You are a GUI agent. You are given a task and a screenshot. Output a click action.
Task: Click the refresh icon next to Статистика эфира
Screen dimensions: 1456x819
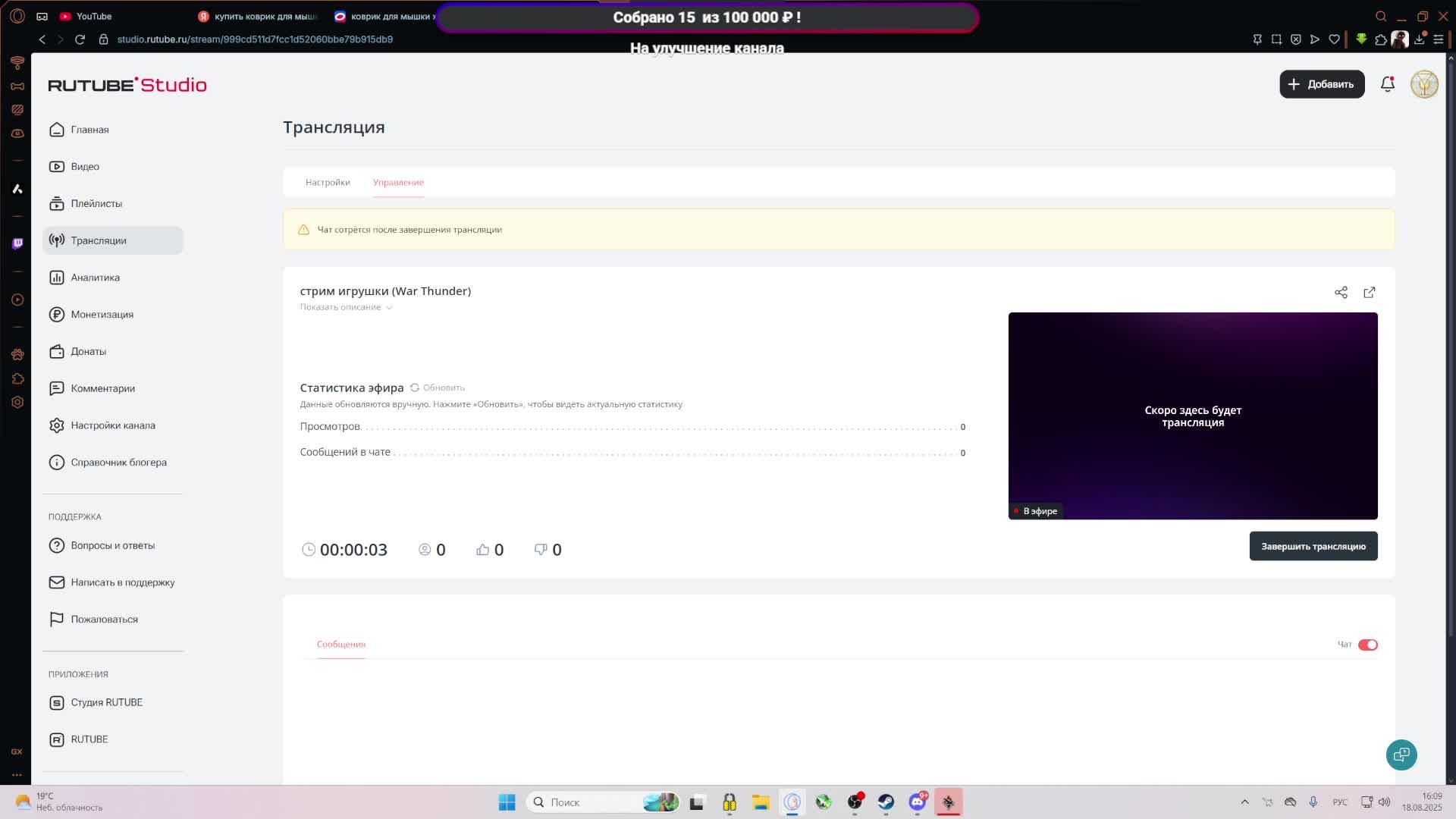pos(415,388)
